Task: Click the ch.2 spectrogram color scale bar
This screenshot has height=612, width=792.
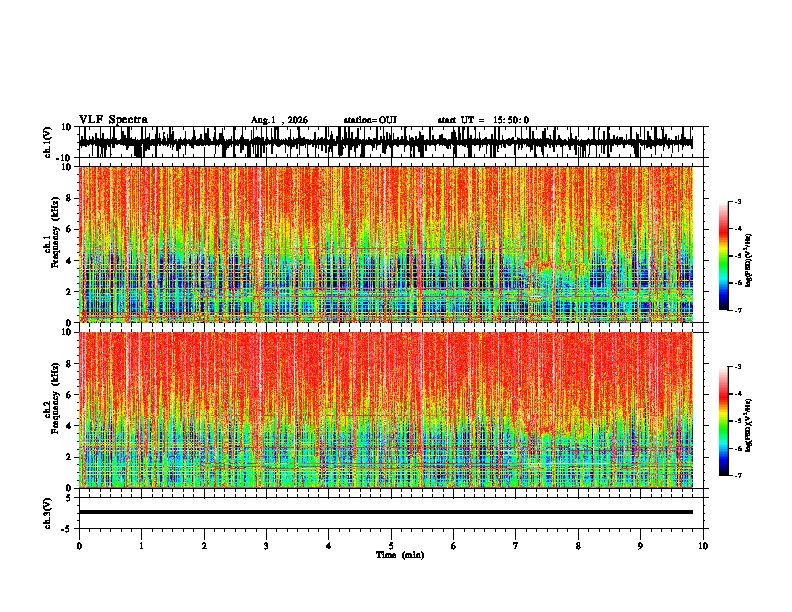Action: coord(723,421)
